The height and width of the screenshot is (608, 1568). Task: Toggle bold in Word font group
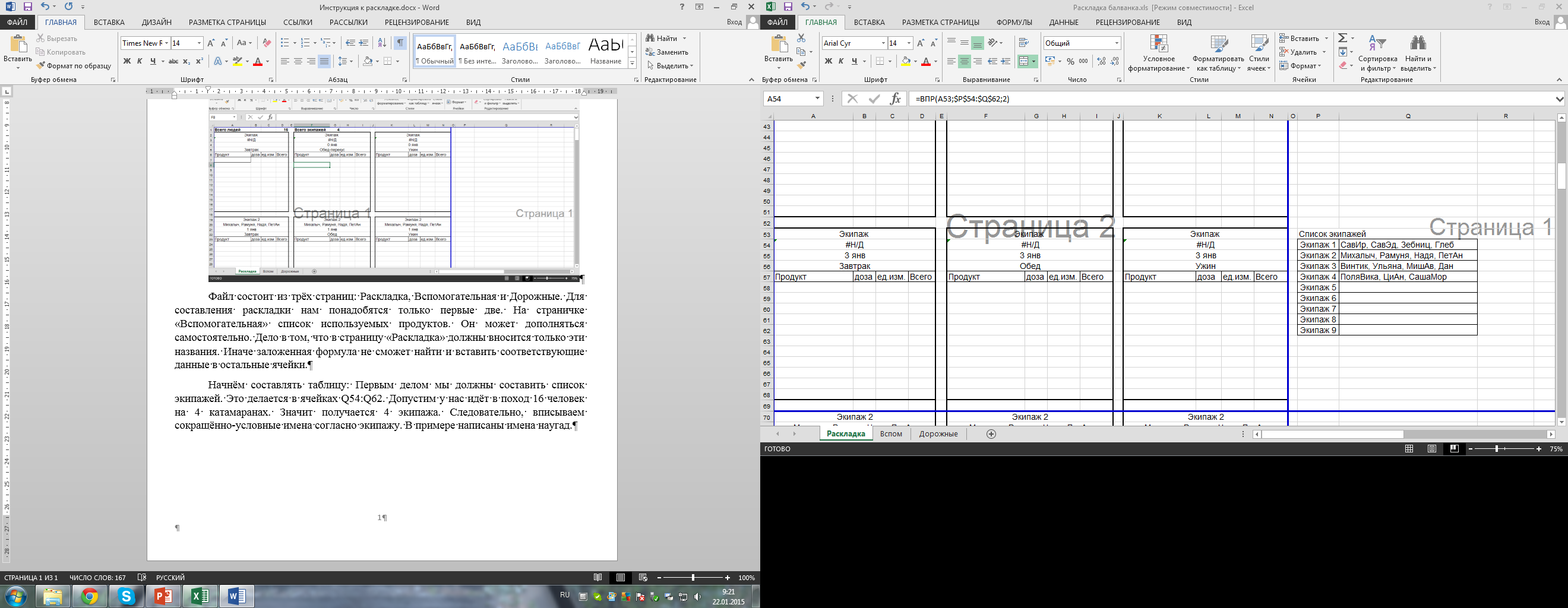tap(127, 62)
